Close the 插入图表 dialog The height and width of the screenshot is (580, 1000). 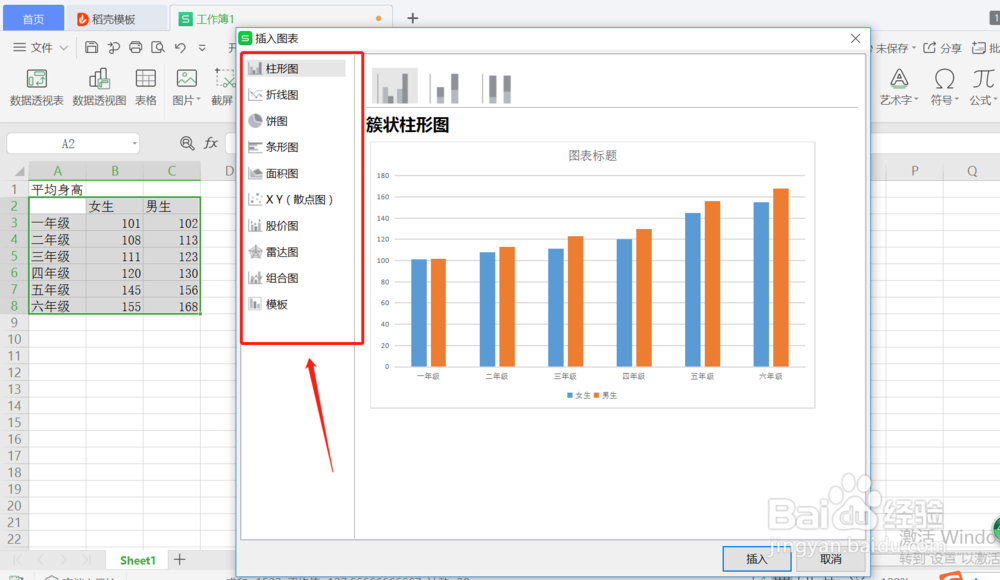coord(855,38)
